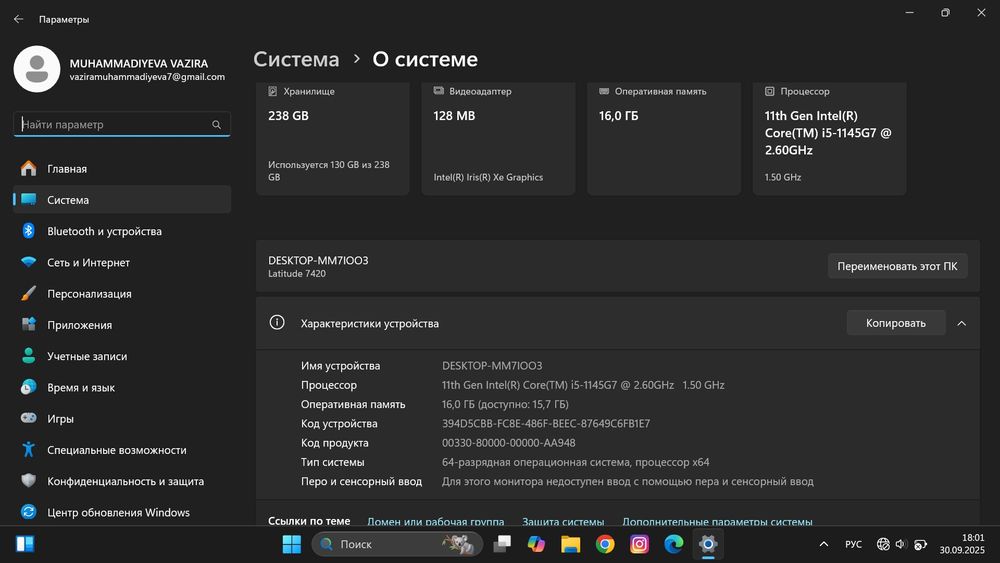Open the Защита системы link
The width and height of the screenshot is (1000, 563).
coord(563,521)
